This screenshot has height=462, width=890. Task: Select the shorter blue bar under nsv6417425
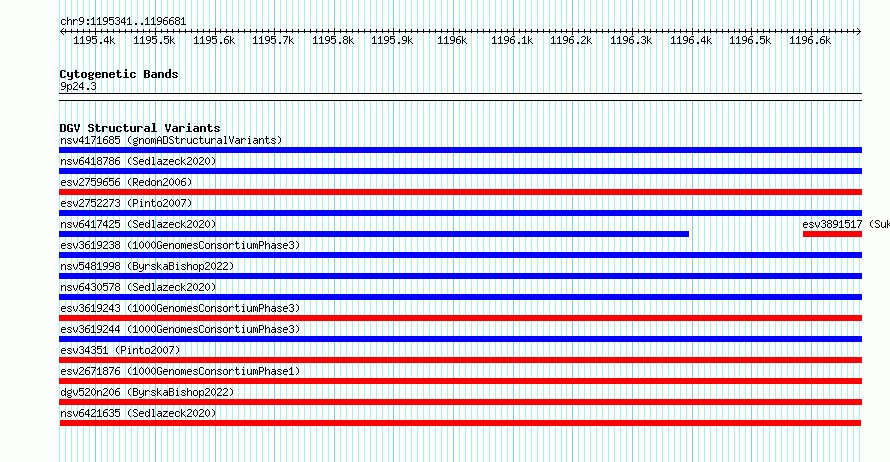pos(374,234)
